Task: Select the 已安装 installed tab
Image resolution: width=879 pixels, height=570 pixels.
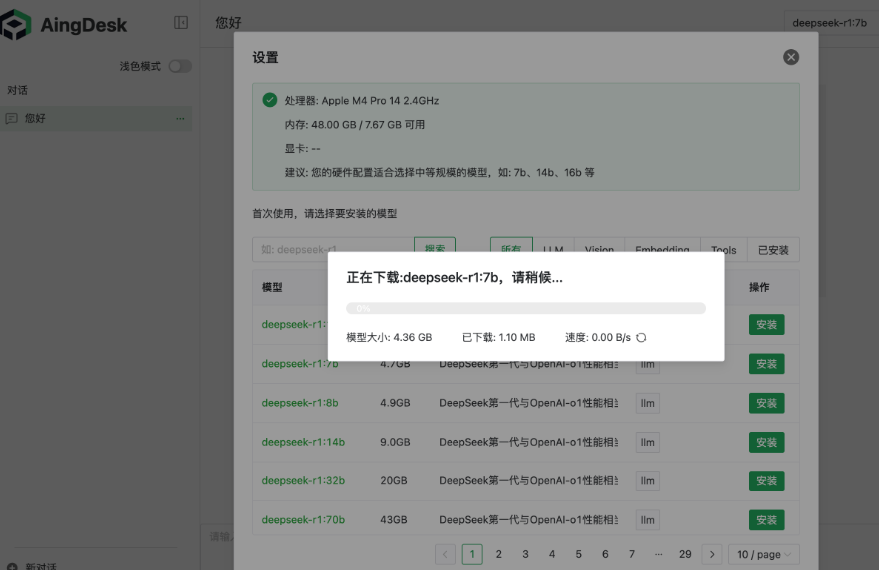Action: [773, 250]
